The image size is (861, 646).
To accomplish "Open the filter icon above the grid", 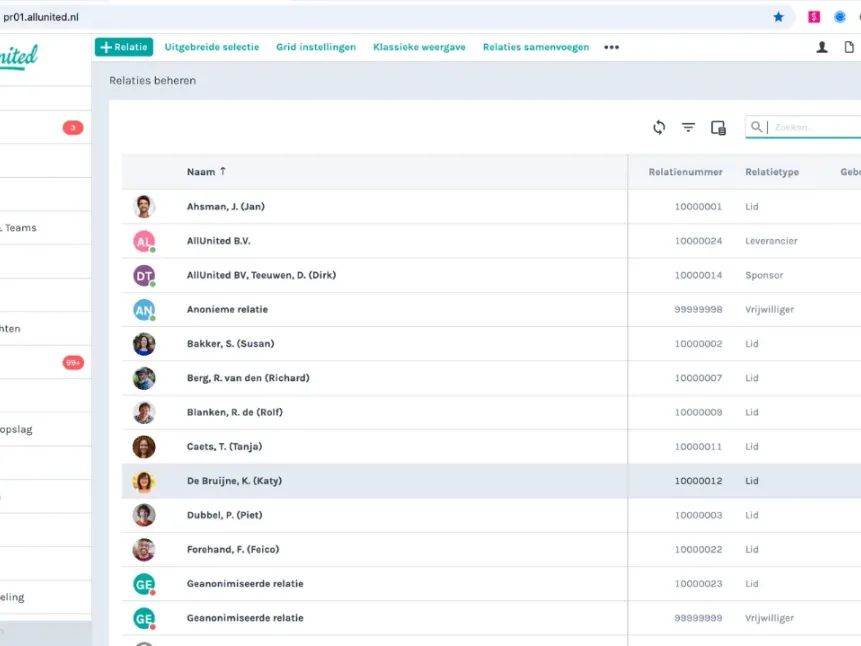I will click(x=688, y=127).
